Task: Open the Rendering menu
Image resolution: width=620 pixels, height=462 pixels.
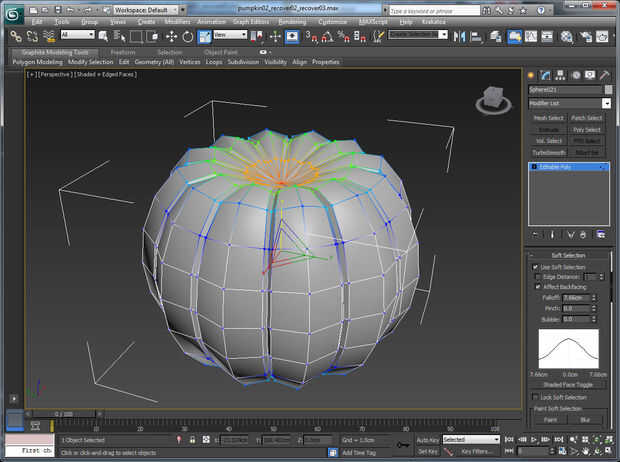Action: [x=292, y=21]
